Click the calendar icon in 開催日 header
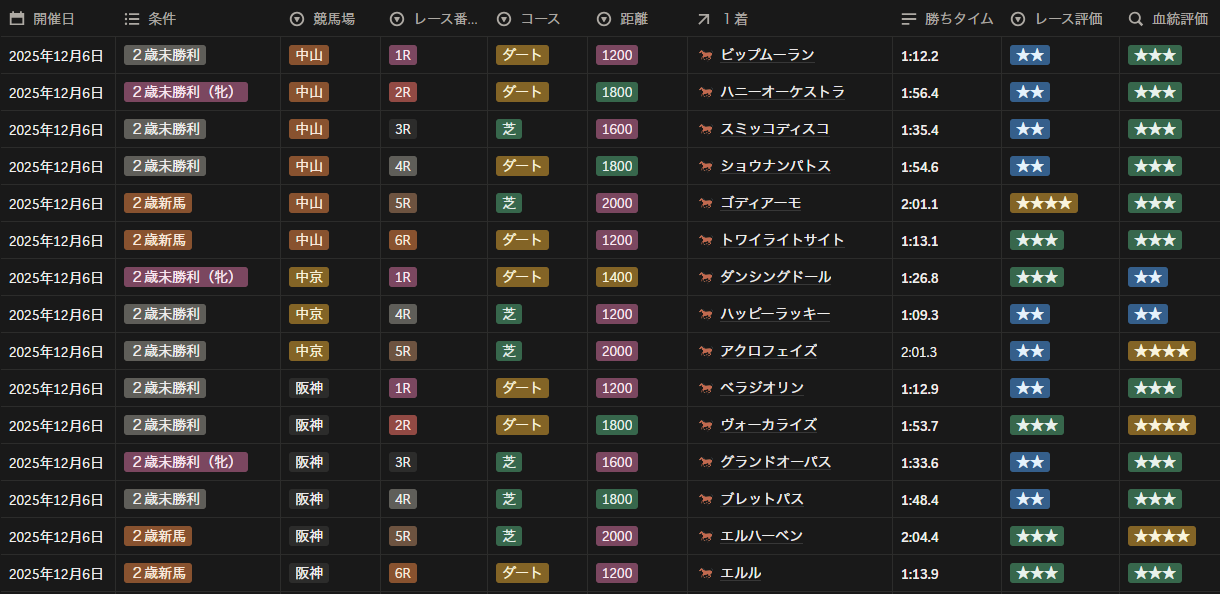 [16, 19]
